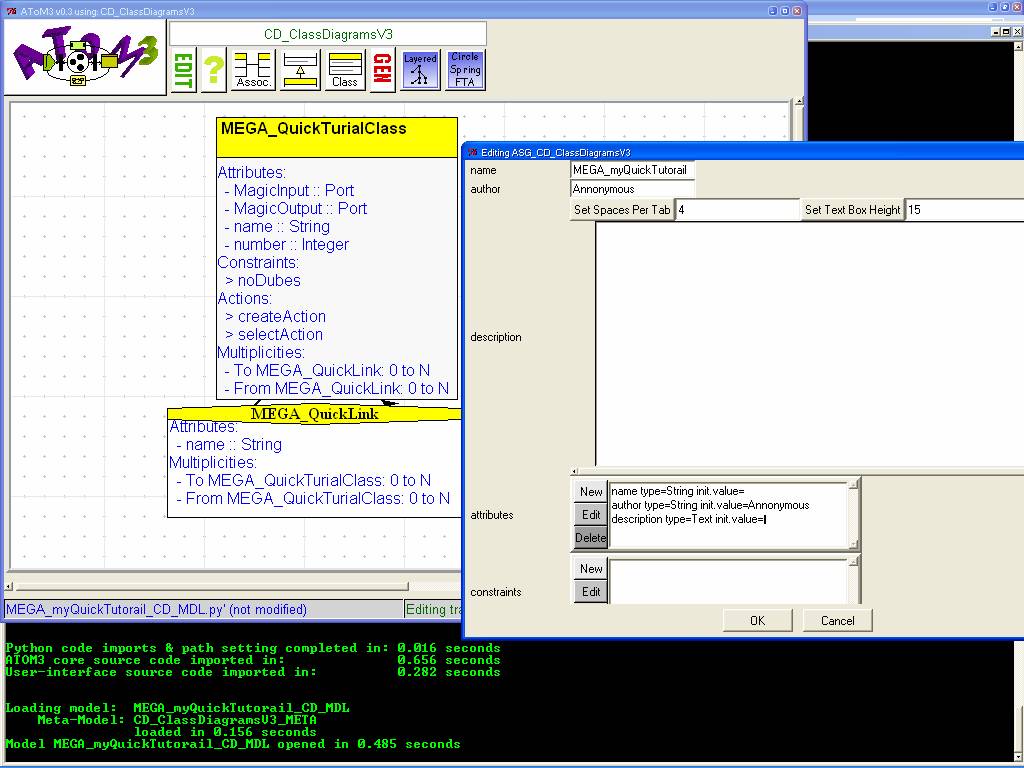Click the 'noDubes' constraint text

click(269, 280)
